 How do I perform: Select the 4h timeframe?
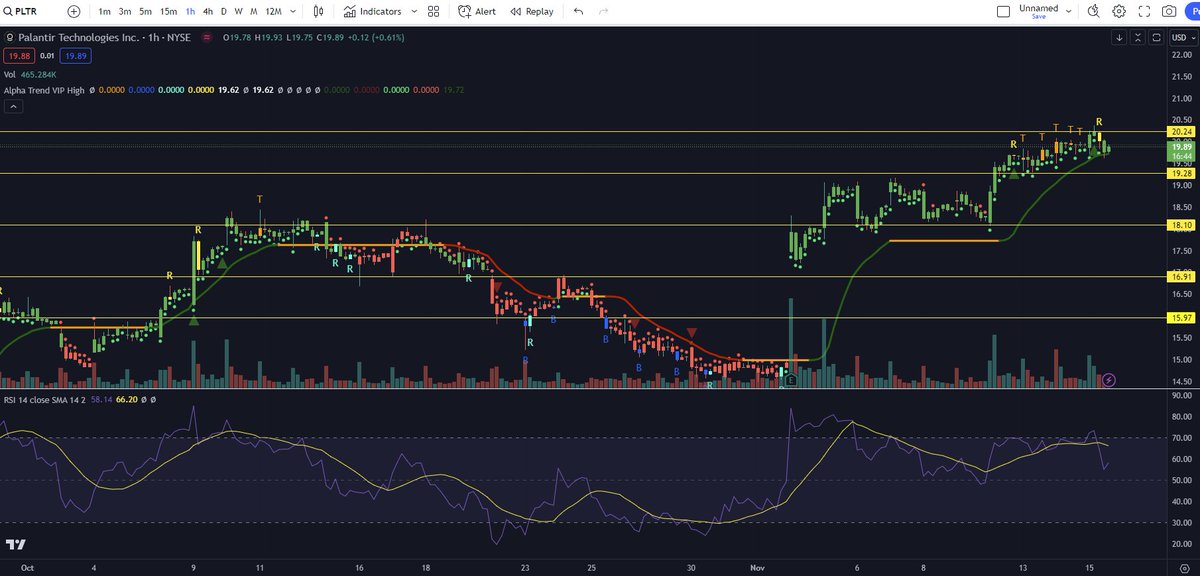tap(207, 12)
